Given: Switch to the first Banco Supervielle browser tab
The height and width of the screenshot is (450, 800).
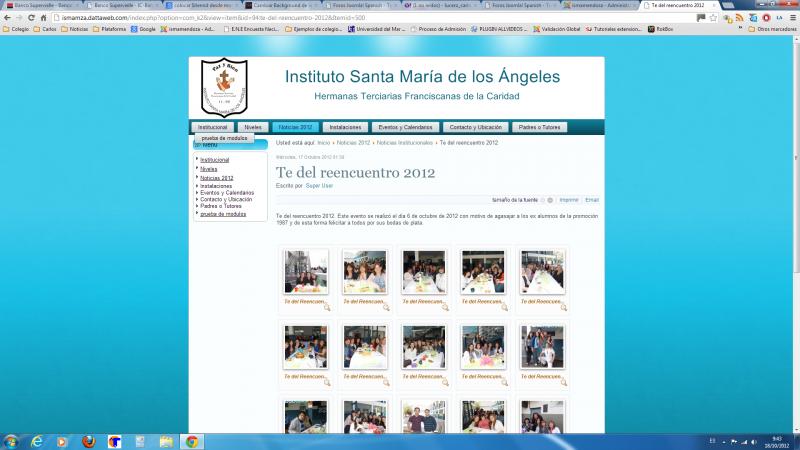Looking at the screenshot, I should click(x=41, y=5).
